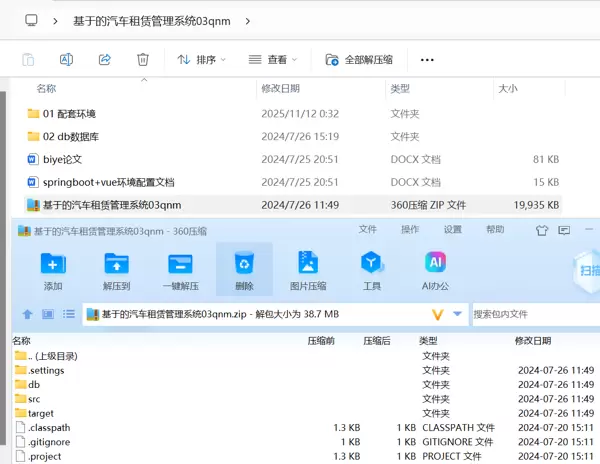Screen dimensions: 600x464
Task: Go up one level with the up arrow
Action: [27, 314]
